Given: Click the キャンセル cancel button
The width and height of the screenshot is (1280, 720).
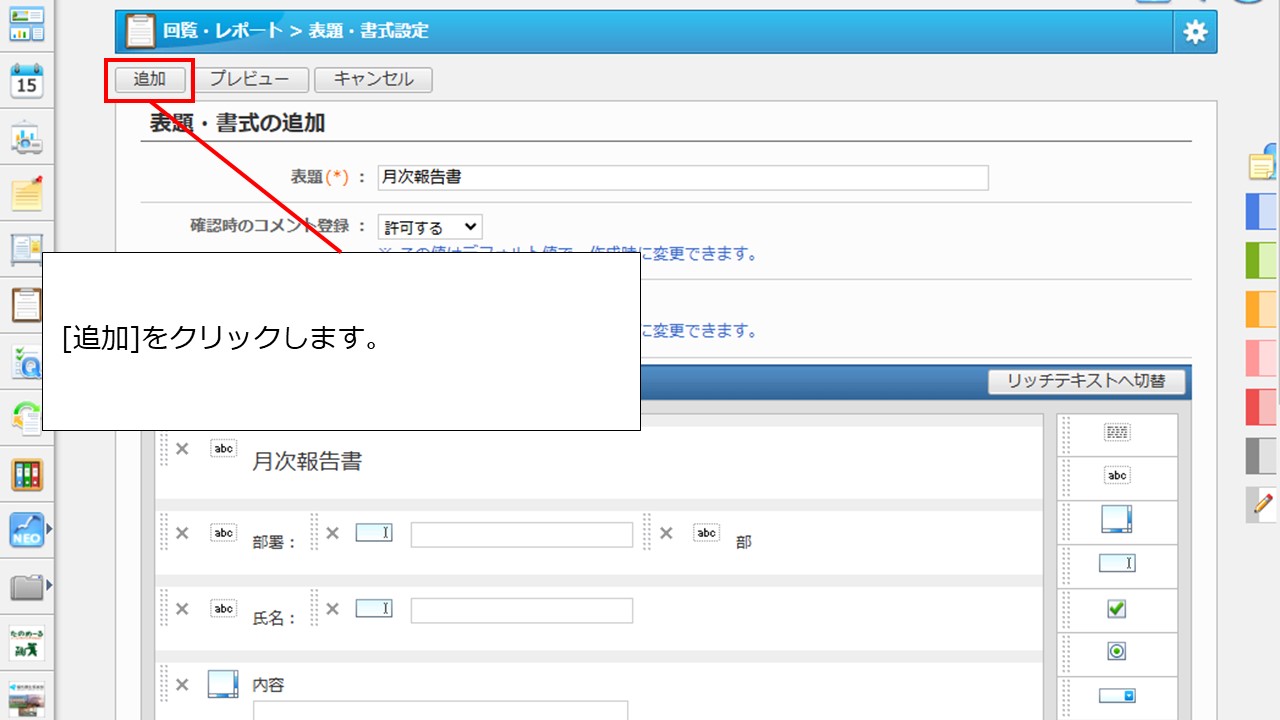Looking at the screenshot, I should tap(373, 80).
